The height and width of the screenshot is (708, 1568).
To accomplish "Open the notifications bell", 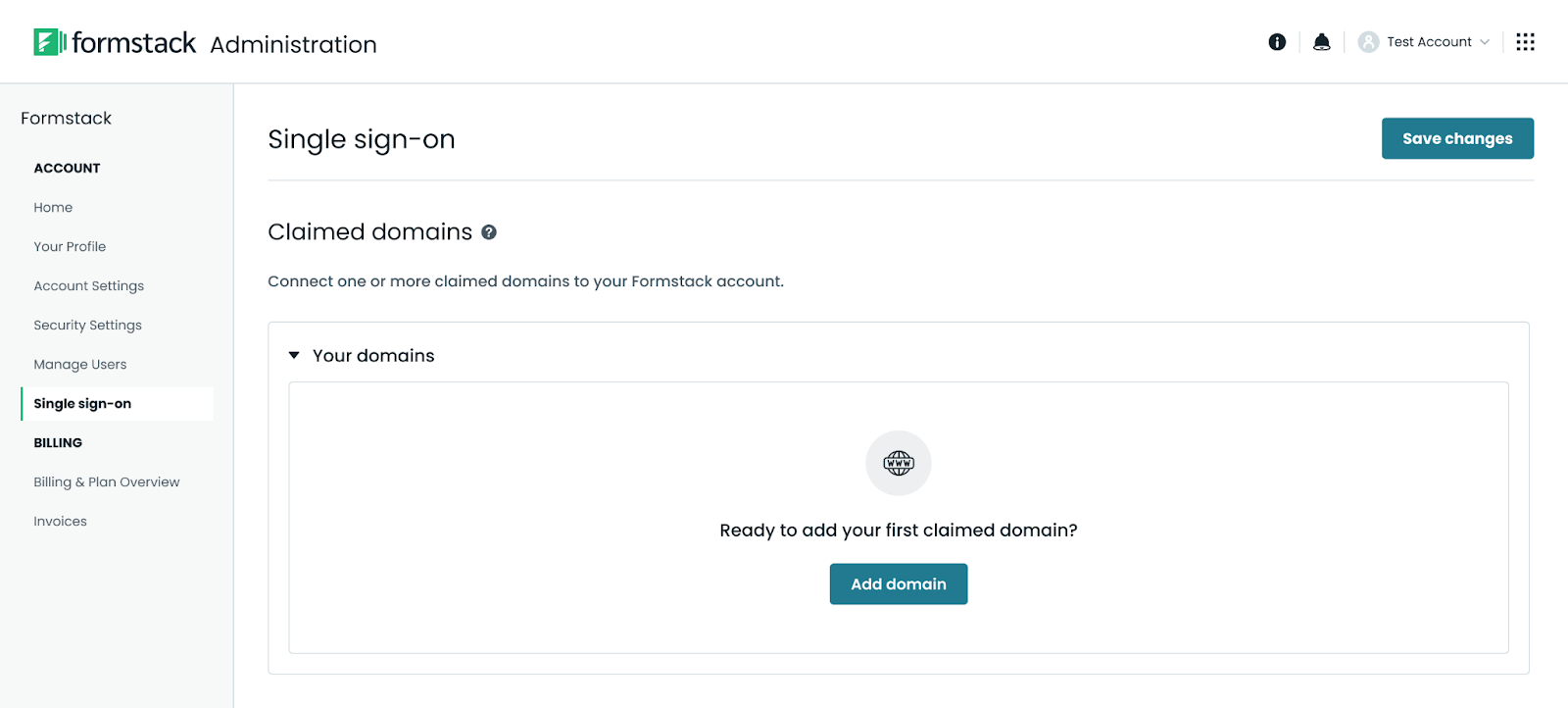I will (1322, 42).
